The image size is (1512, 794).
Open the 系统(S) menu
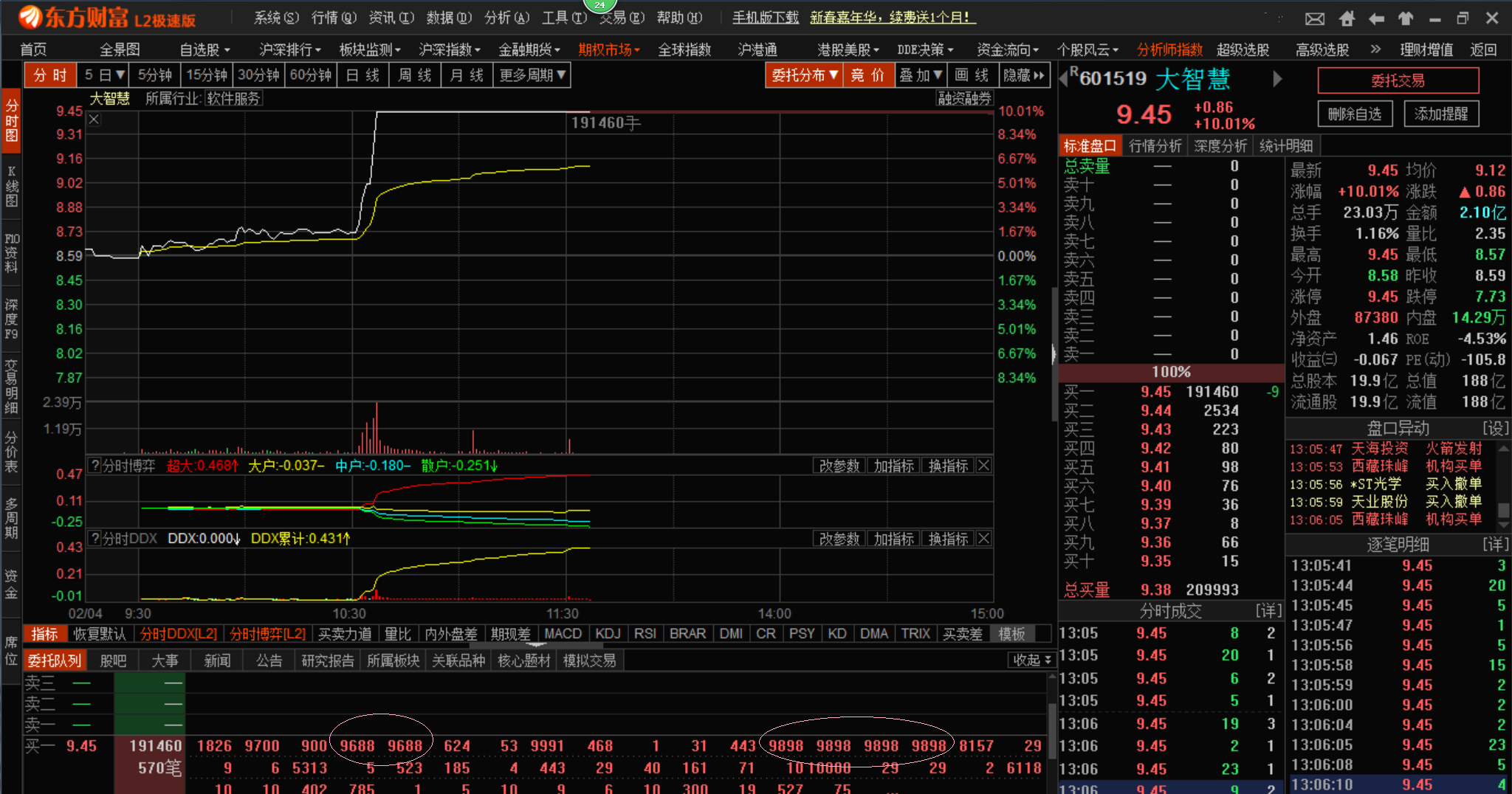point(276,18)
